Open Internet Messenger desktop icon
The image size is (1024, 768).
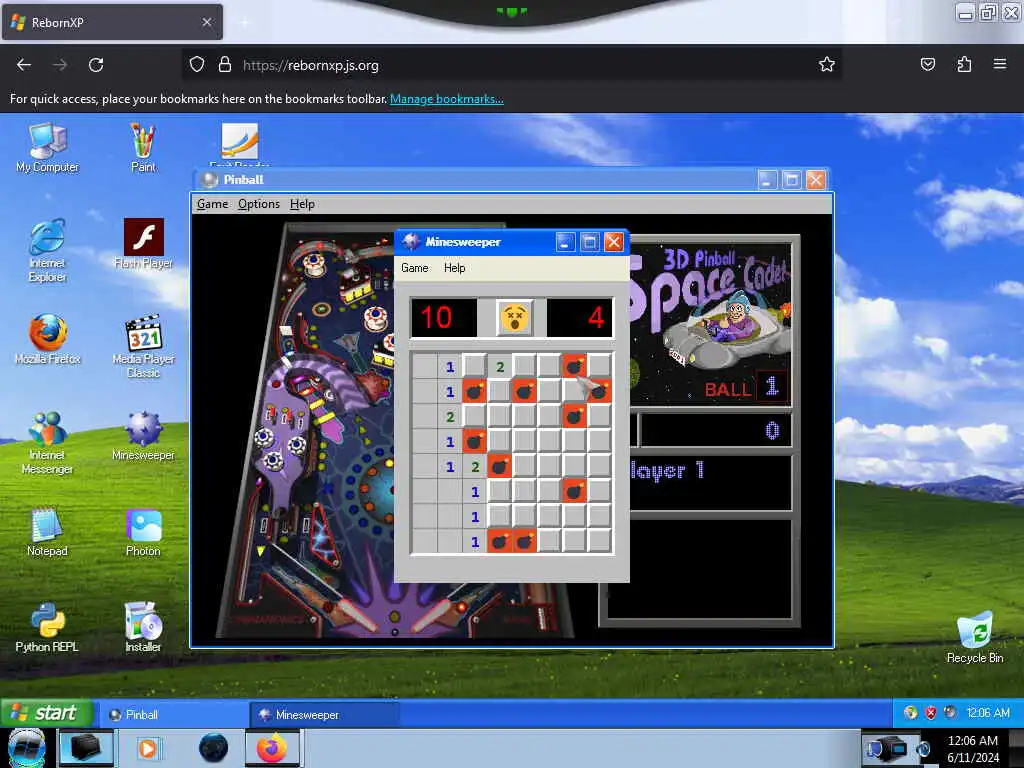(x=47, y=443)
